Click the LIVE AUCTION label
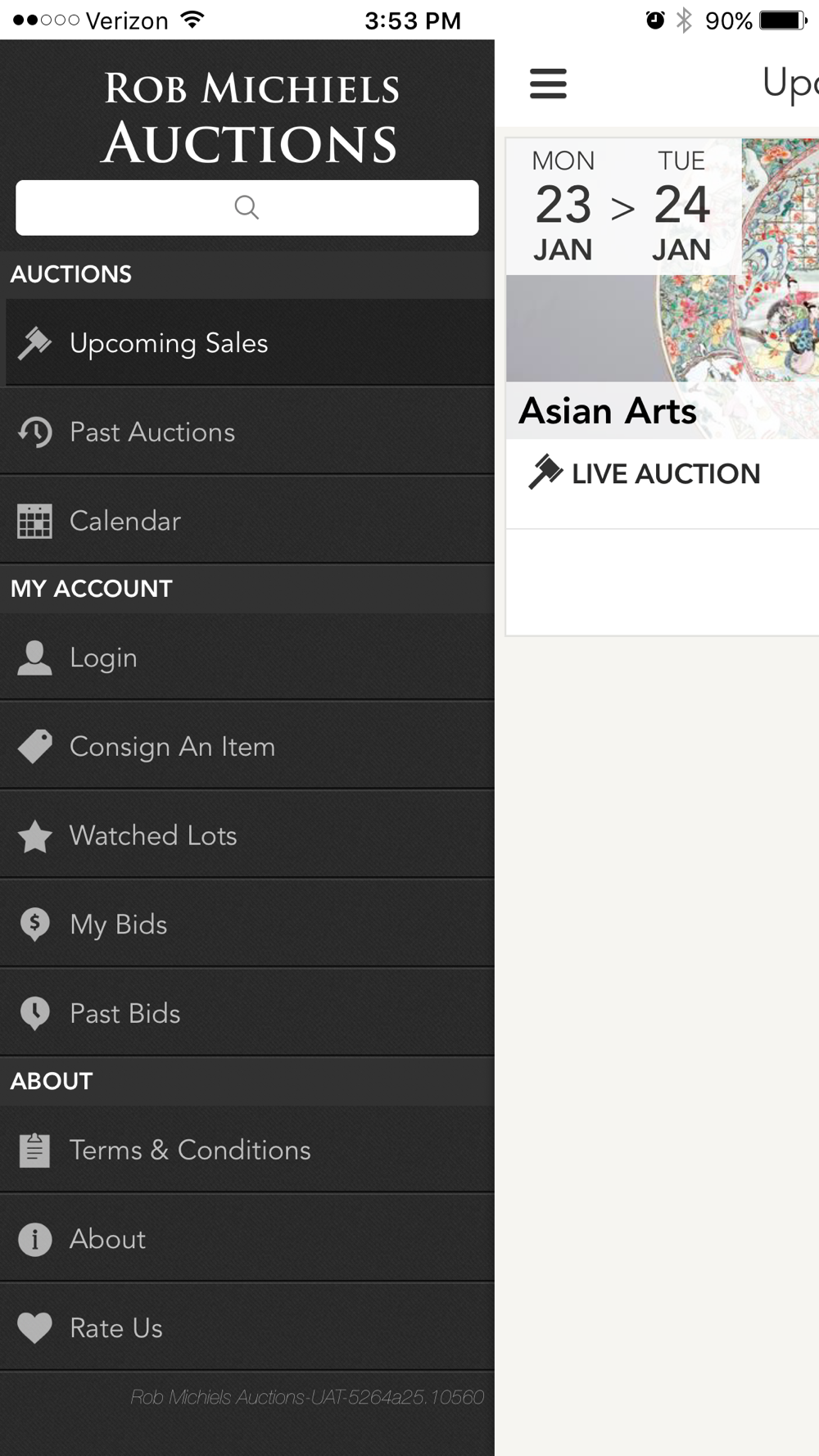 [666, 474]
